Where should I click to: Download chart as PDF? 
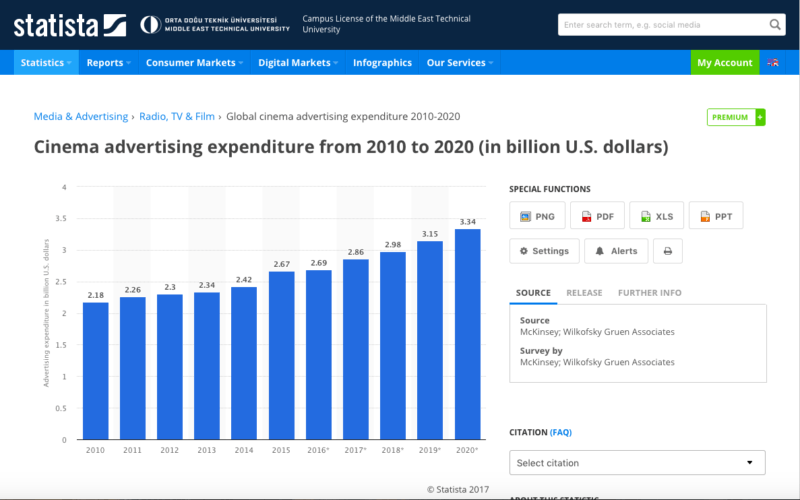coord(596,216)
